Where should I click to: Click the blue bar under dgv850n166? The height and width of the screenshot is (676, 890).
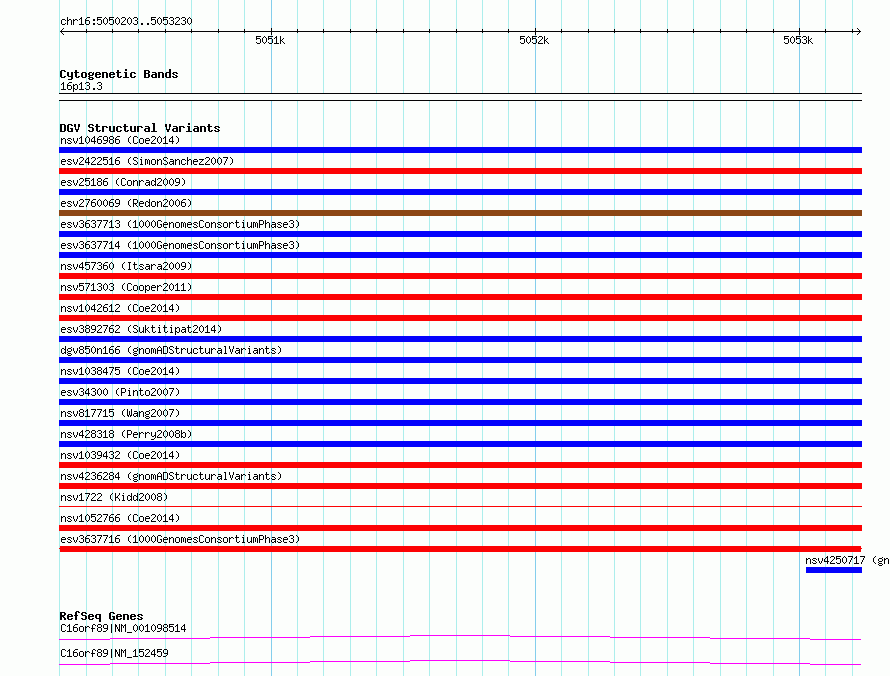point(460,360)
